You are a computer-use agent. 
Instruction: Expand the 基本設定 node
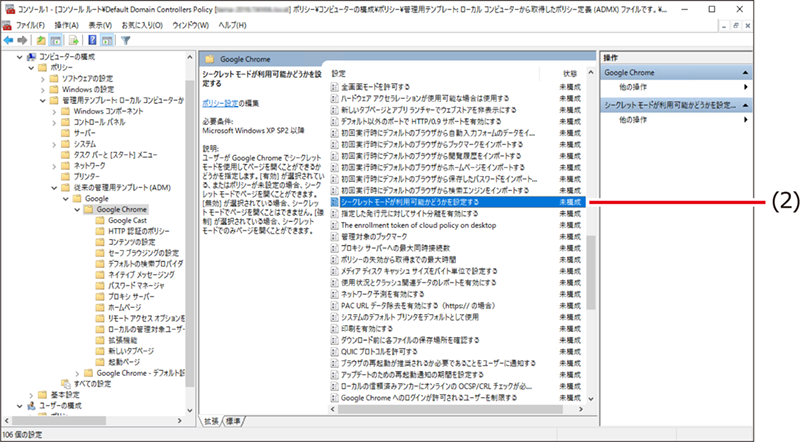click(x=31, y=395)
